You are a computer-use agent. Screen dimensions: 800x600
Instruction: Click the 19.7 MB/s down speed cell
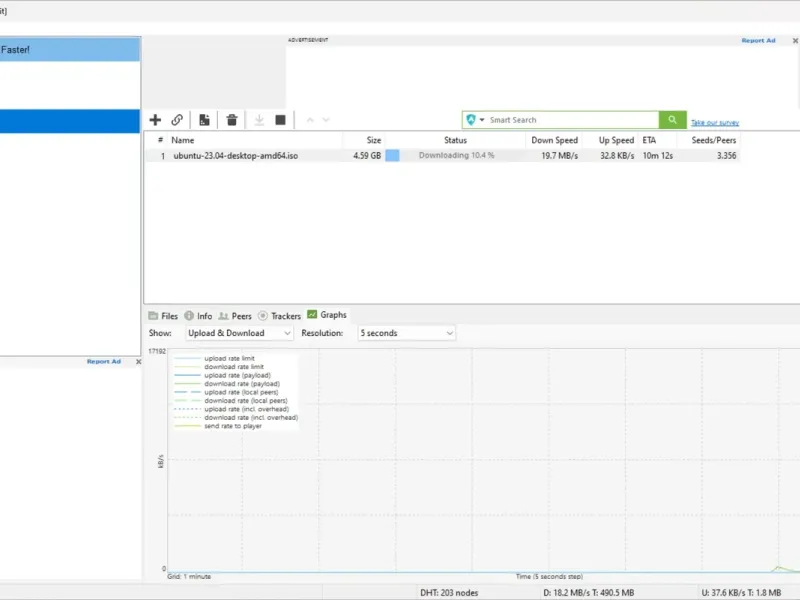click(x=559, y=156)
